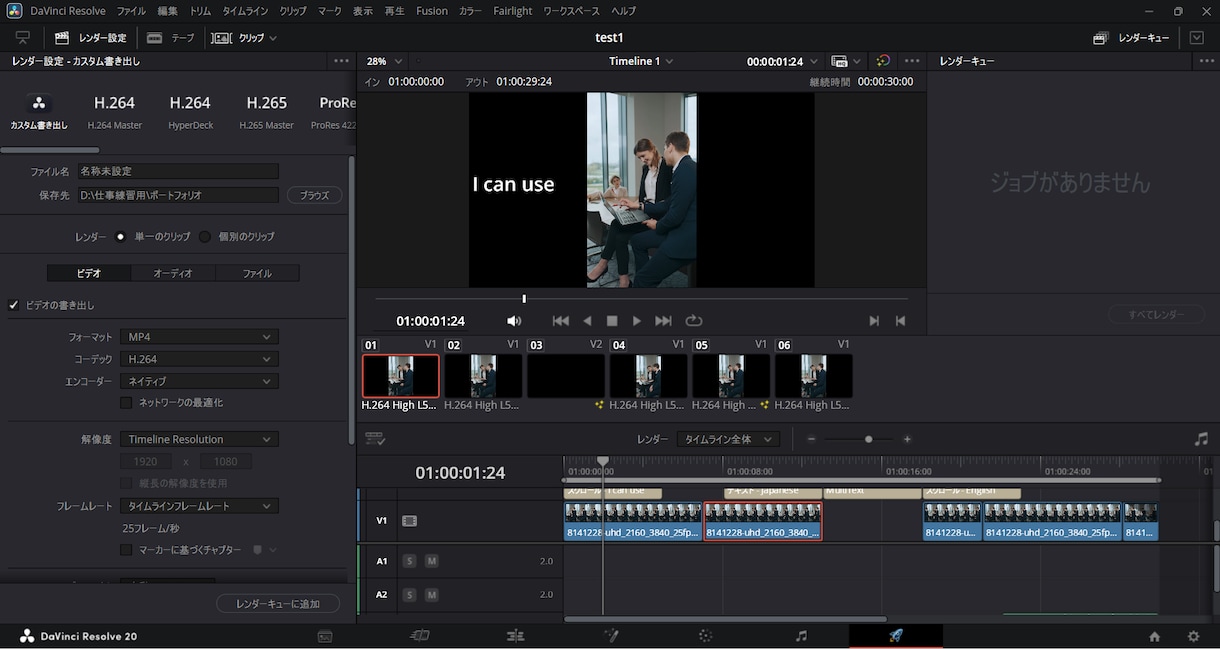Click the timeline zoom slider handle
The height and width of the screenshot is (649, 1220).
point(868,439)
